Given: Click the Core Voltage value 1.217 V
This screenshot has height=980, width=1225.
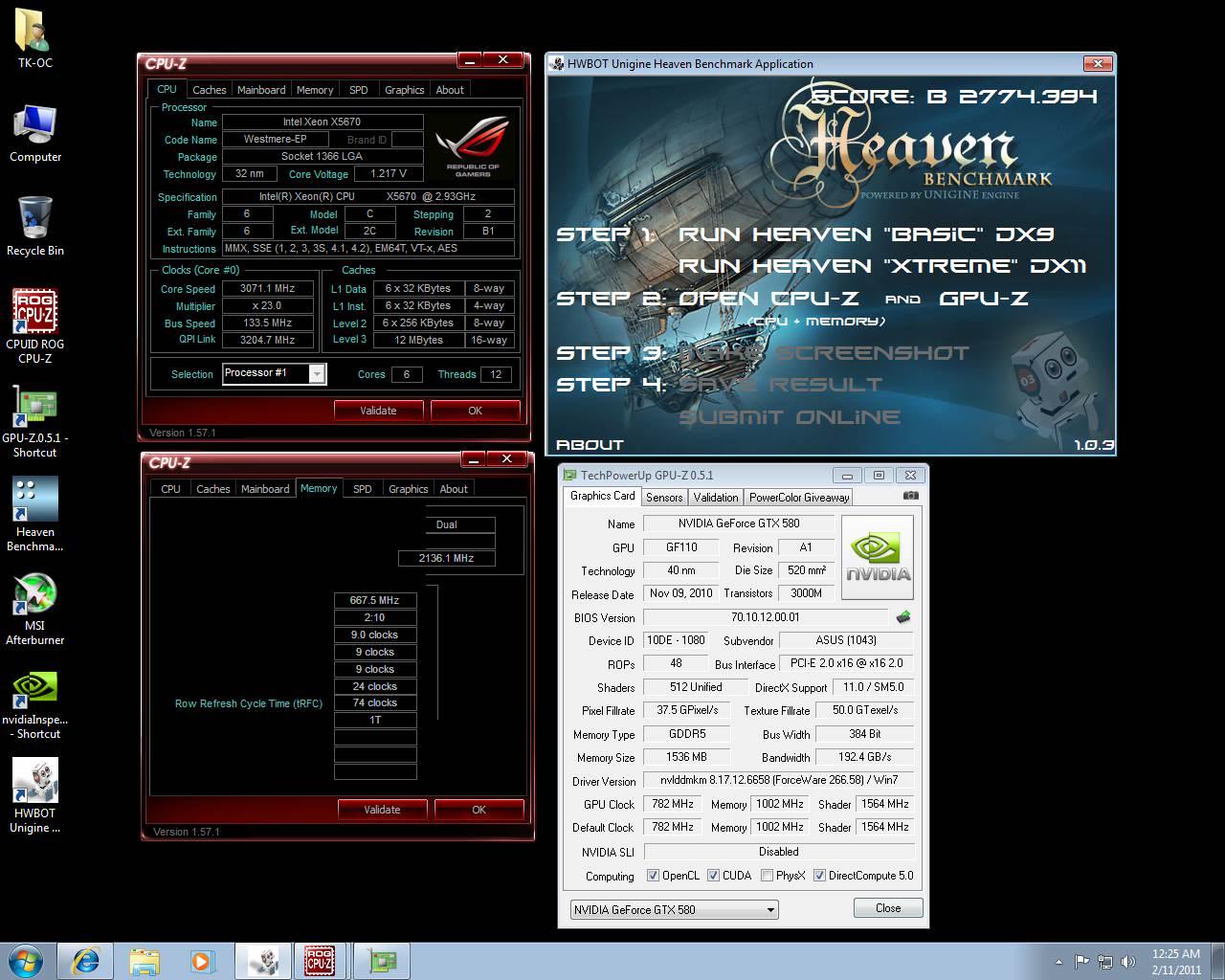Looking at the screenshot, I should click(x=389, y=173).
